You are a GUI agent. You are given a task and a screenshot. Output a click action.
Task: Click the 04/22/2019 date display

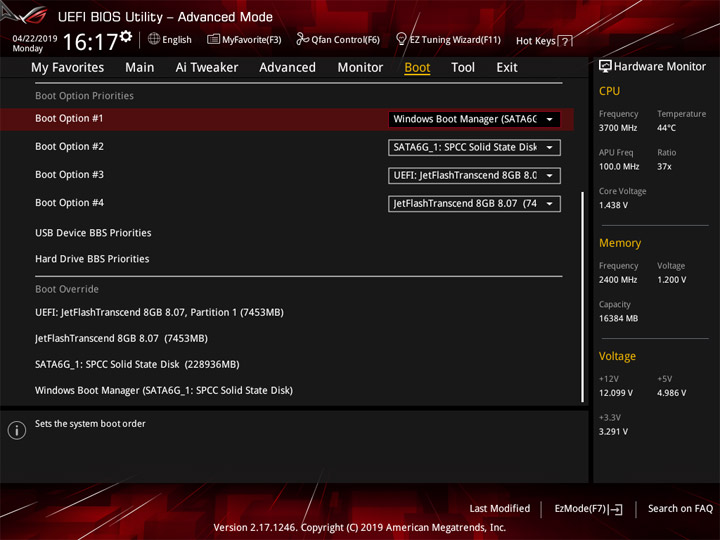click(35, 39)
